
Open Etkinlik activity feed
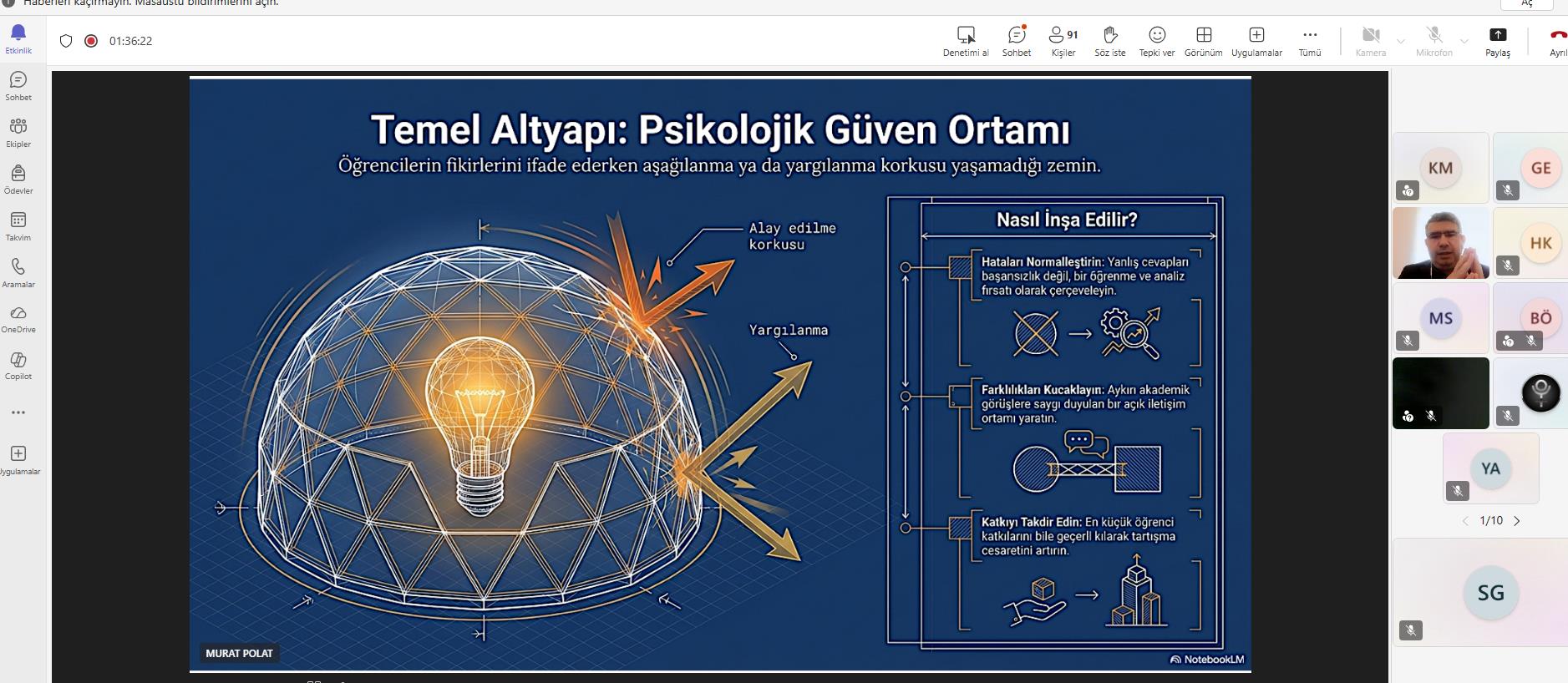click(x=18, y=38)
